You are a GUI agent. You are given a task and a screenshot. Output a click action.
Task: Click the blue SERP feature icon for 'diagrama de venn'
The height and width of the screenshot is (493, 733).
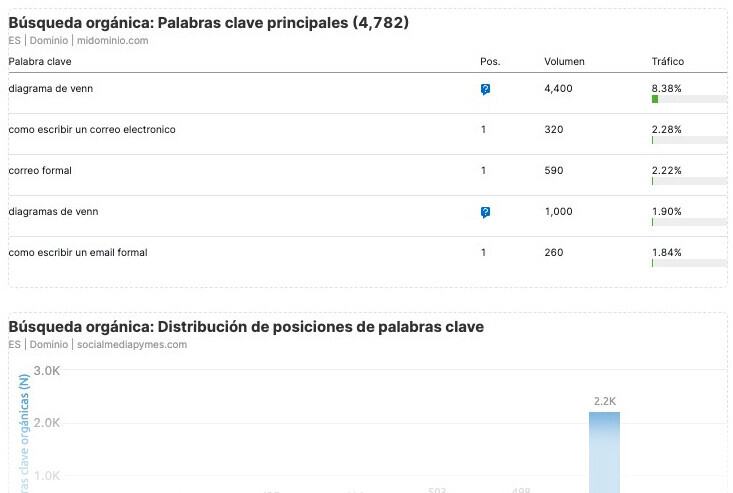point(485,89)
